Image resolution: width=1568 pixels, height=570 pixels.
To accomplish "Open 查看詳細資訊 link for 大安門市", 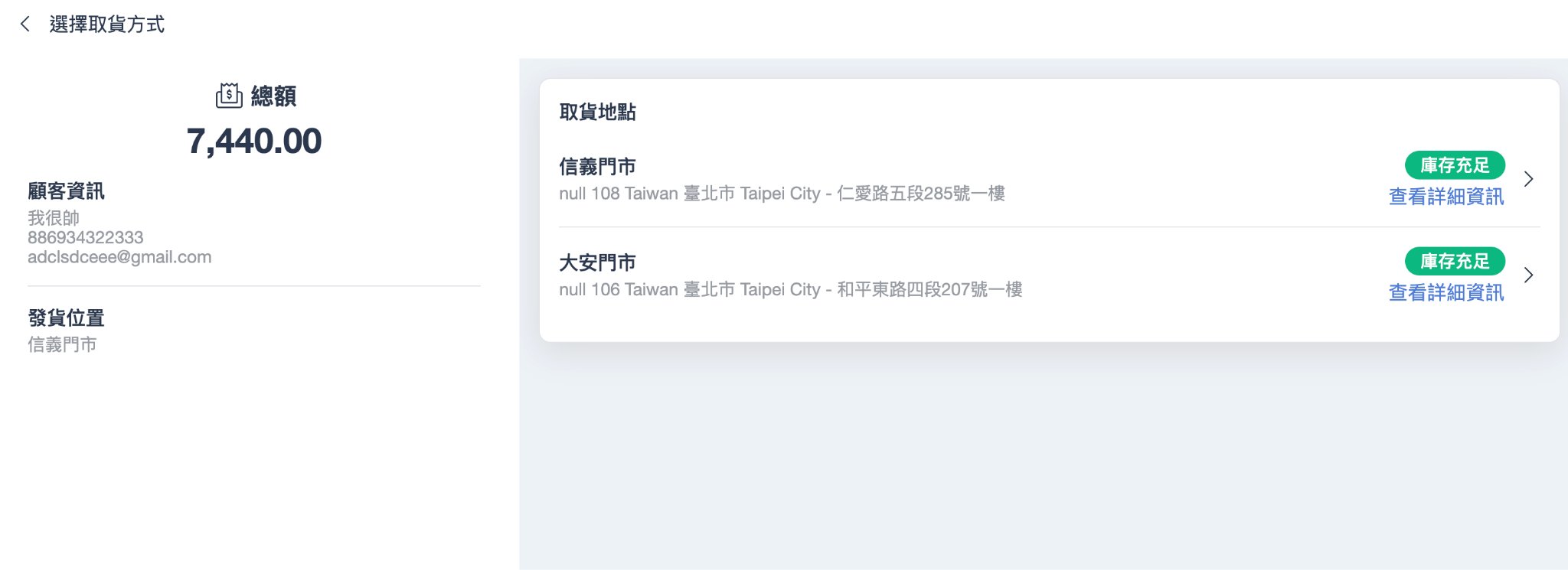I will coord(1446,292).
